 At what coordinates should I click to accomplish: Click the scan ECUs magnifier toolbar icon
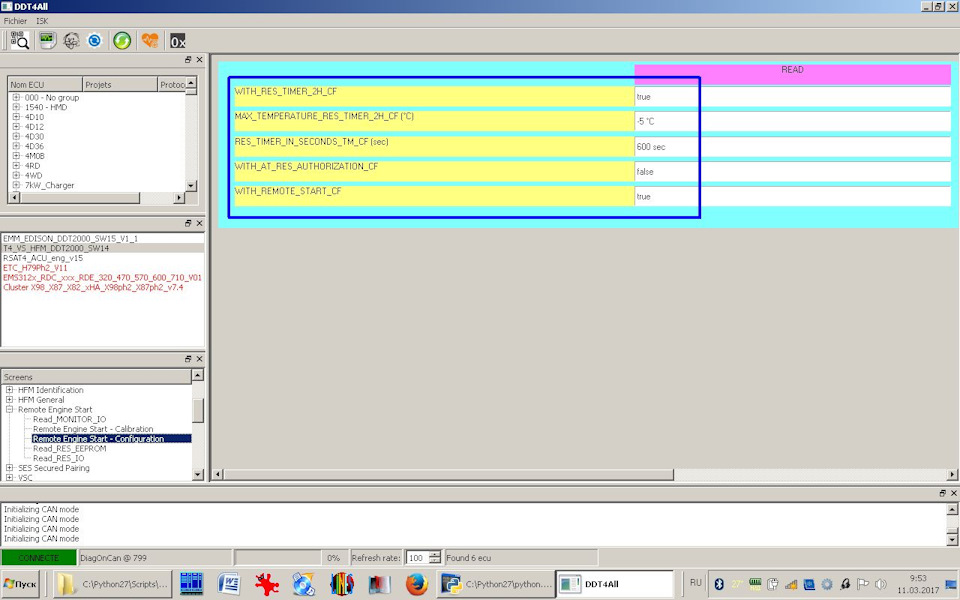(20, 40)
